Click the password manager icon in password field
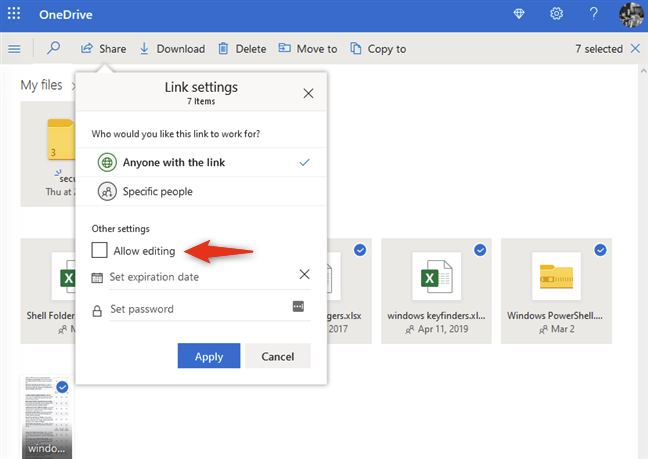Screen dimensions: 648x459 [x=298, y=307]
